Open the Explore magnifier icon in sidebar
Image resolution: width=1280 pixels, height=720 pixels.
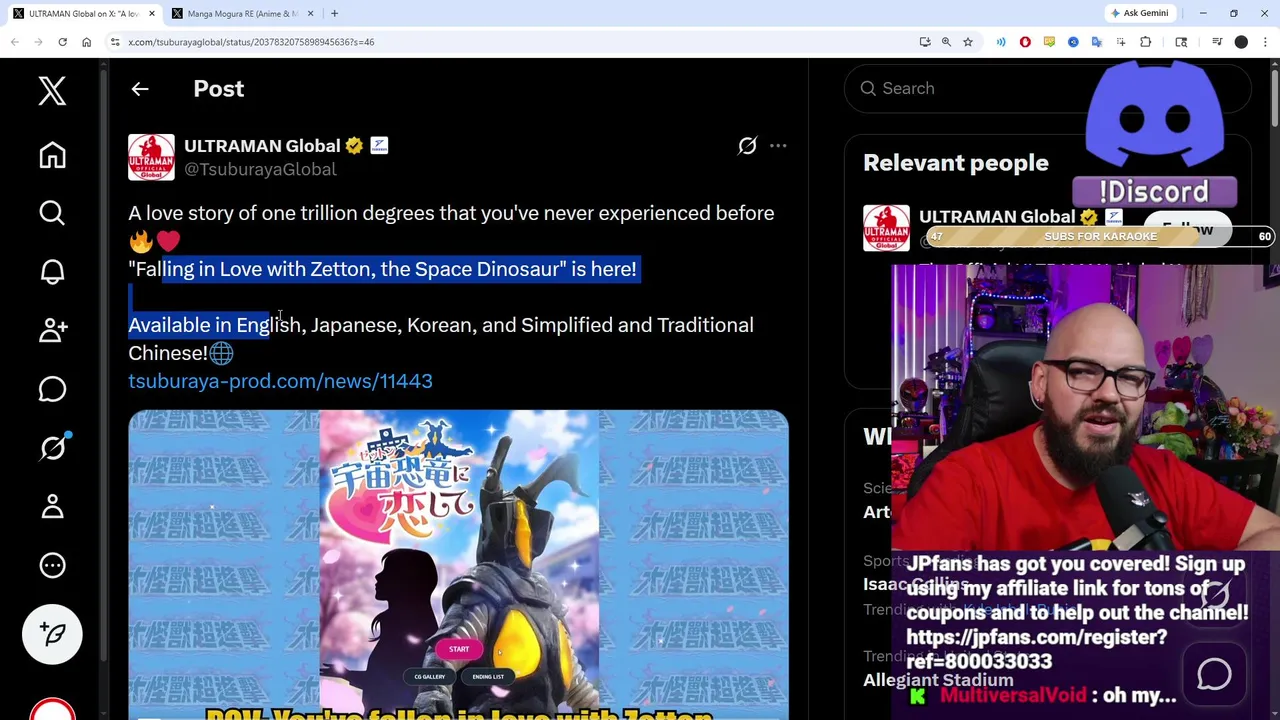click(x=52, y=213)
